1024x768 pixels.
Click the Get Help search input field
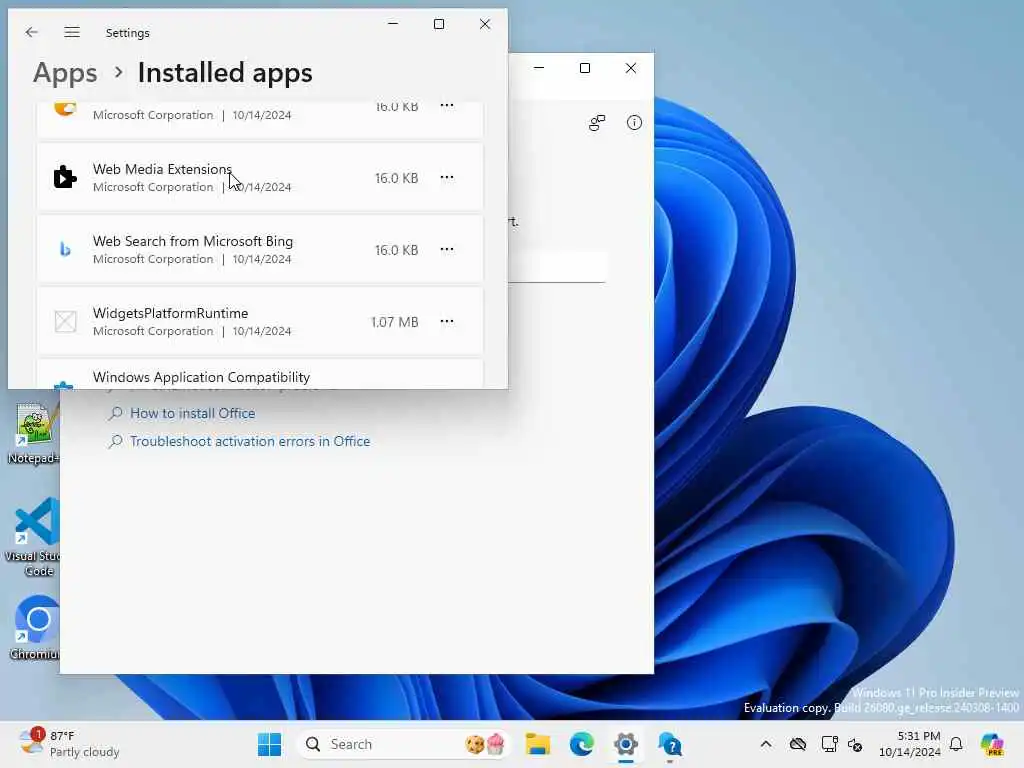point(557,266)
